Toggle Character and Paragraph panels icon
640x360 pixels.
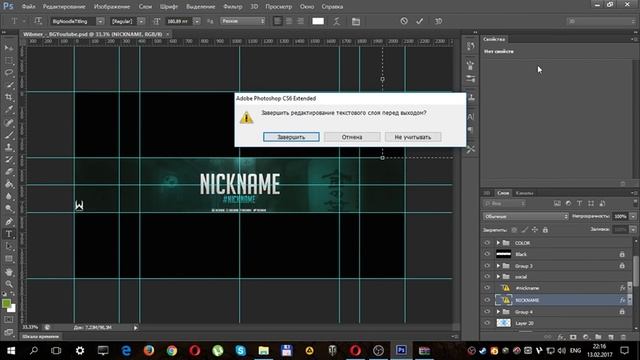(356, 21)
